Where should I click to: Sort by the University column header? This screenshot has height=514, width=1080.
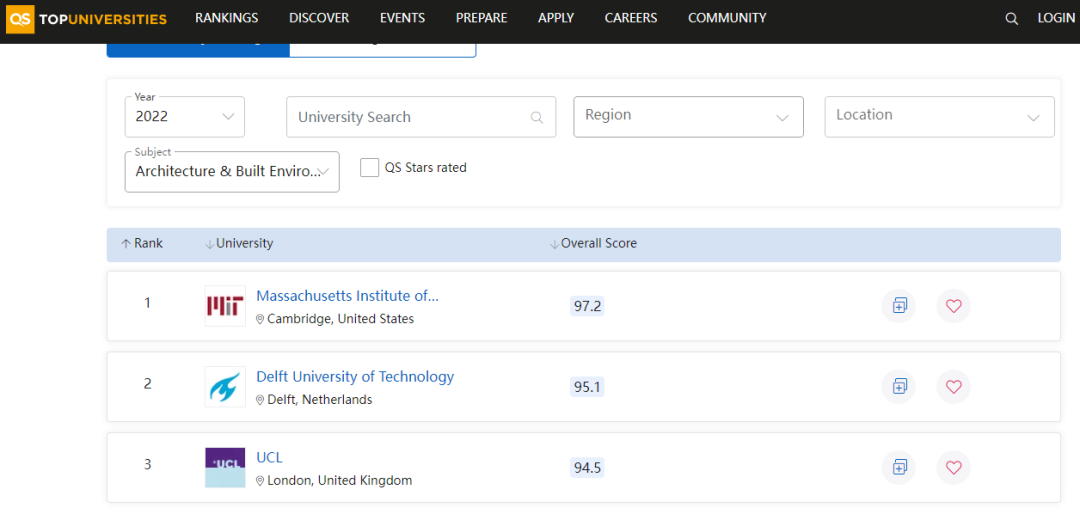click(239, 243)
